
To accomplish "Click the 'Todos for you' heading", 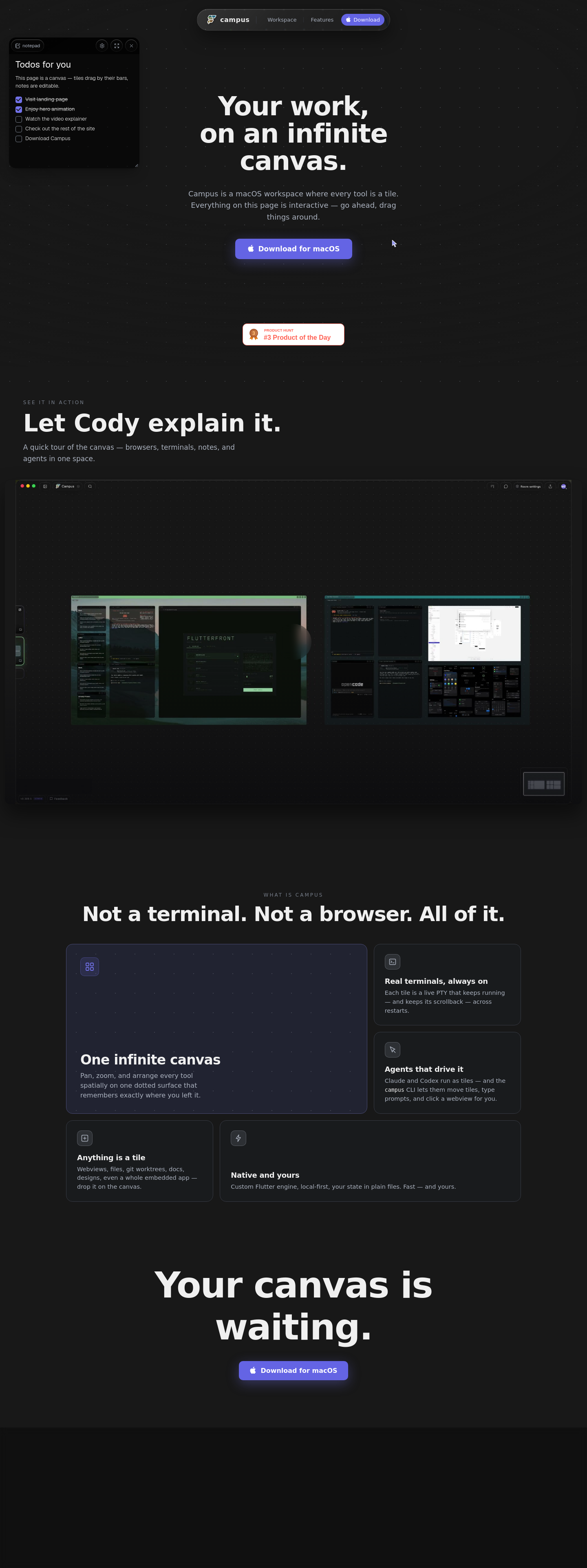I will 43,64.
